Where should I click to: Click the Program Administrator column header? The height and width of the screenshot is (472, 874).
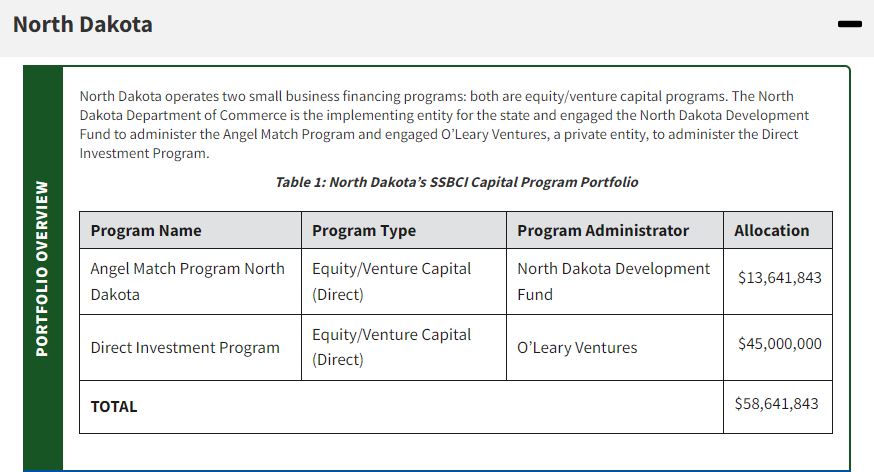(x=615, y=230)
